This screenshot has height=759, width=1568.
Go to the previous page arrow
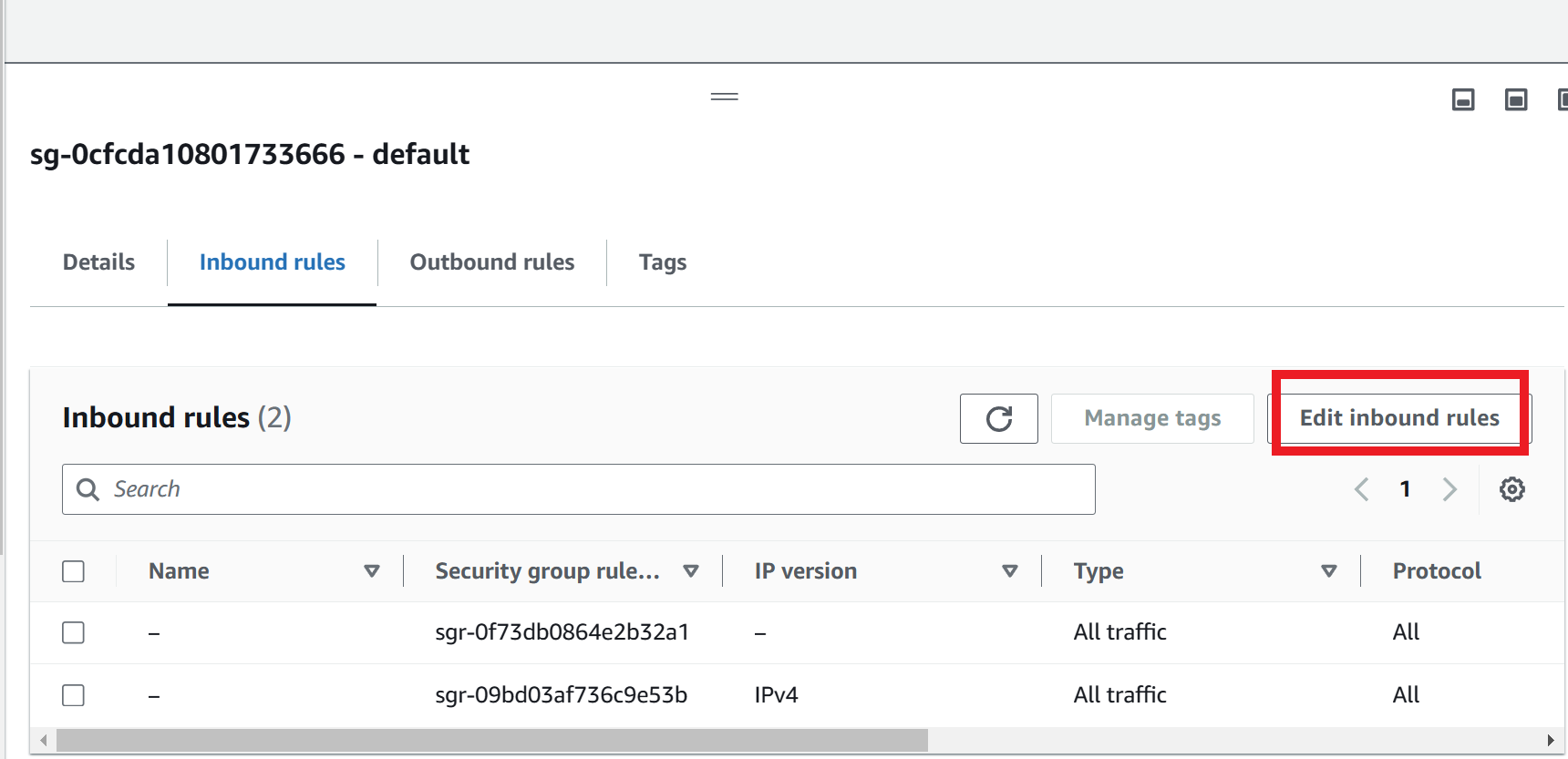(x=1362, y=489)
